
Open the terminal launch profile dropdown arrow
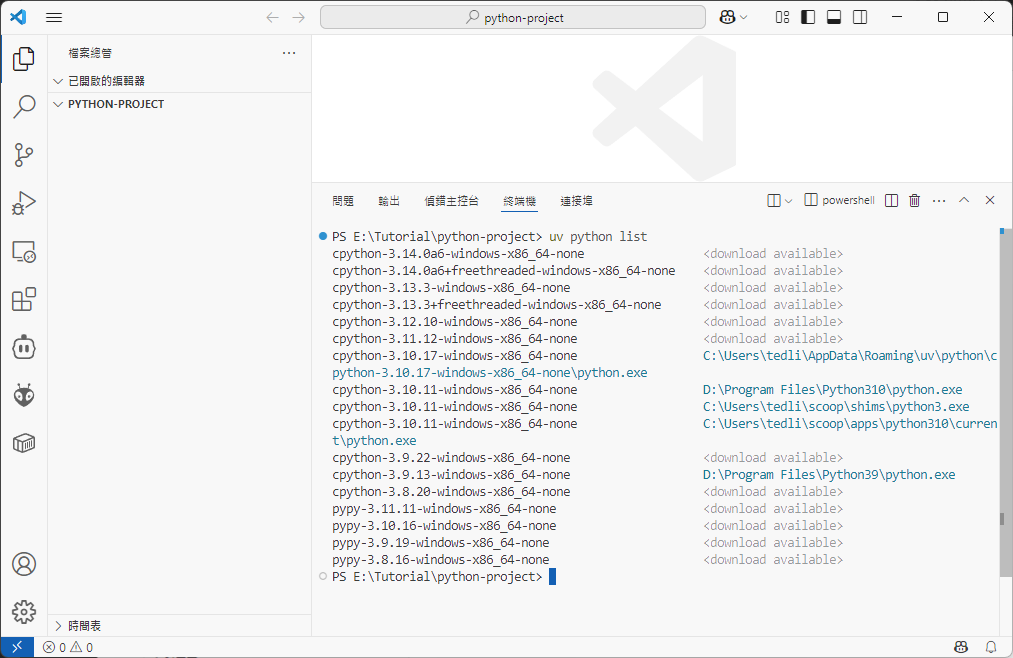(x=789, y=200)
